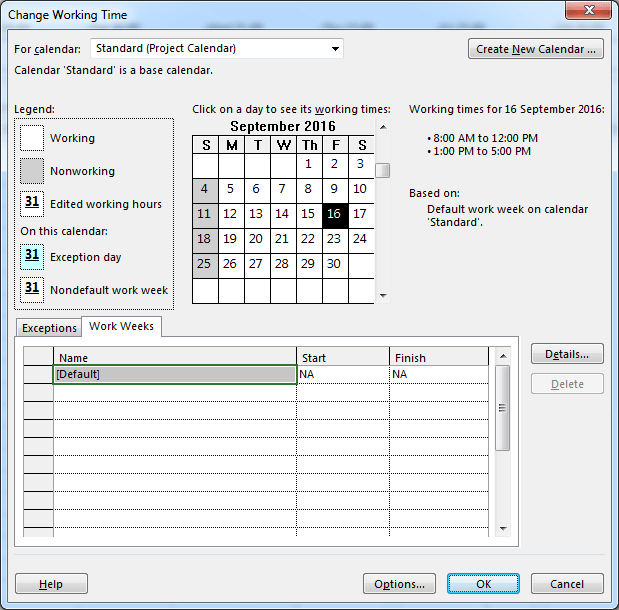Click the Start column header
This screenshot has width=619, height=610.
point(342,357)
